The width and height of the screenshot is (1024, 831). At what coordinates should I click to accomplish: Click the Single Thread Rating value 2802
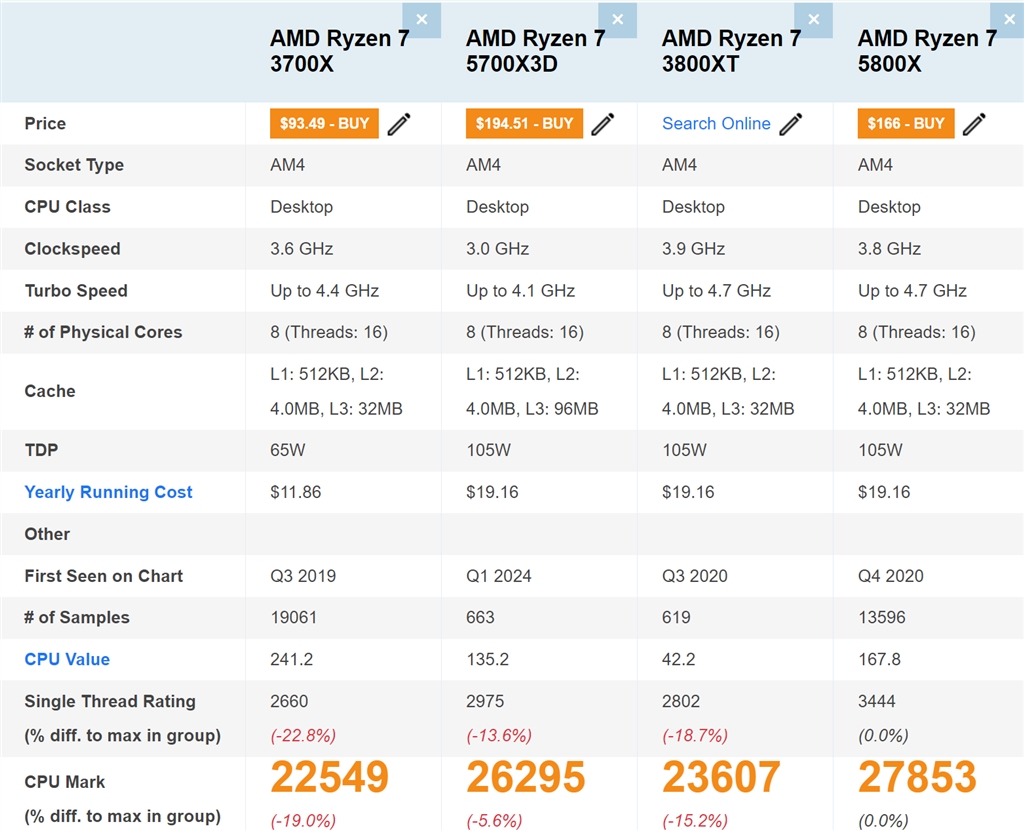coord(681,701)
